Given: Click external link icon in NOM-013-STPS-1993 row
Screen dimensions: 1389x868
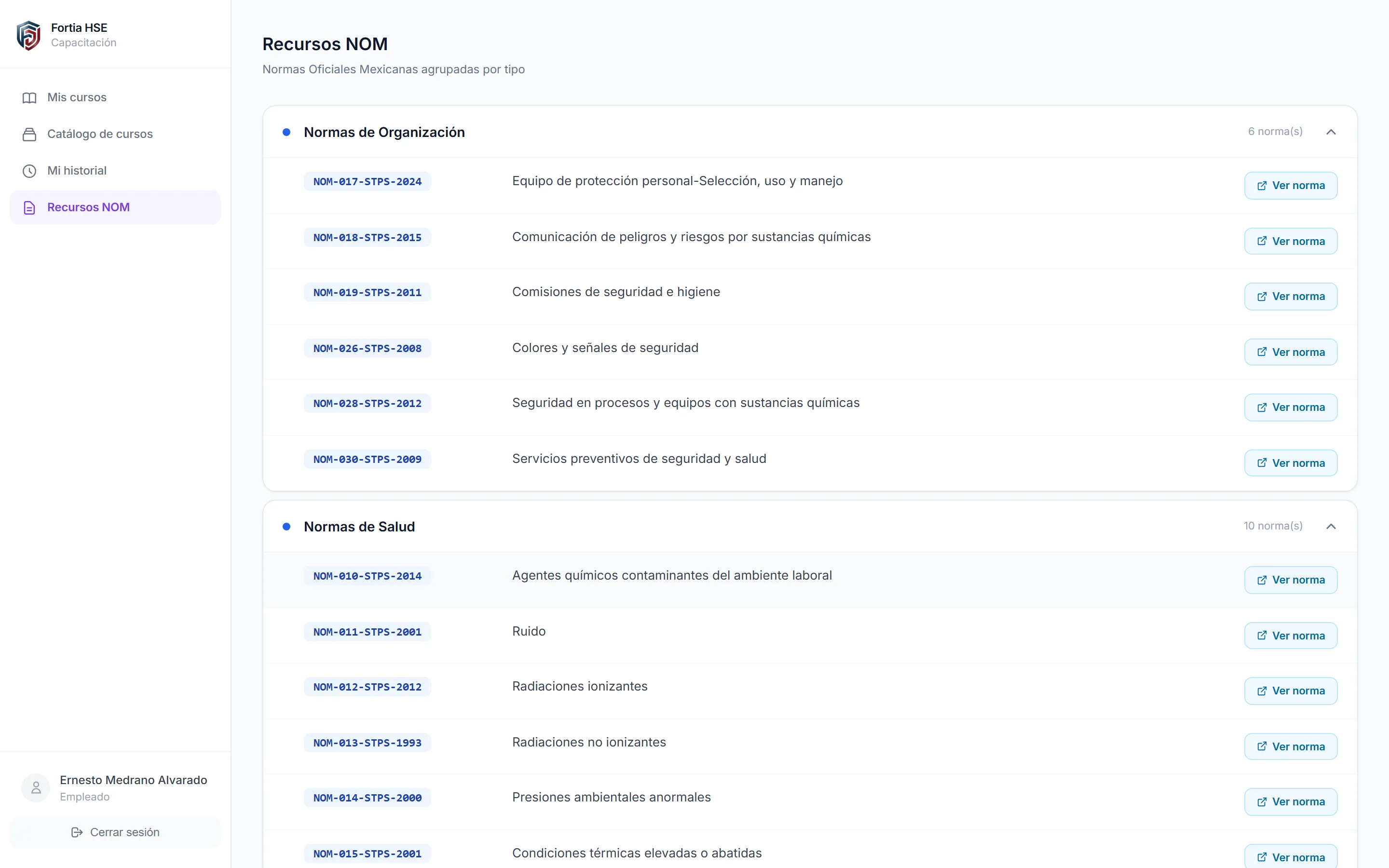Looking at the screenshot, I should 1262,746.
